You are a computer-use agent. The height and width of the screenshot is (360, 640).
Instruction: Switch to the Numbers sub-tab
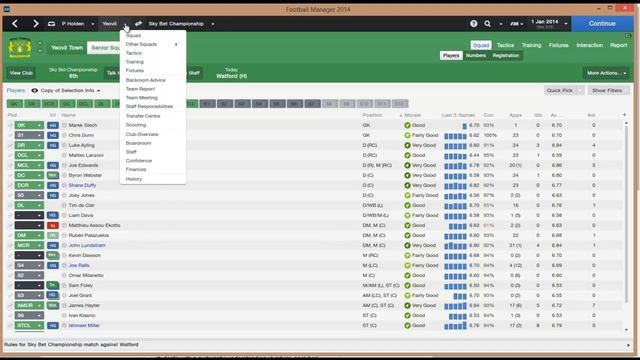pos(476,56)
